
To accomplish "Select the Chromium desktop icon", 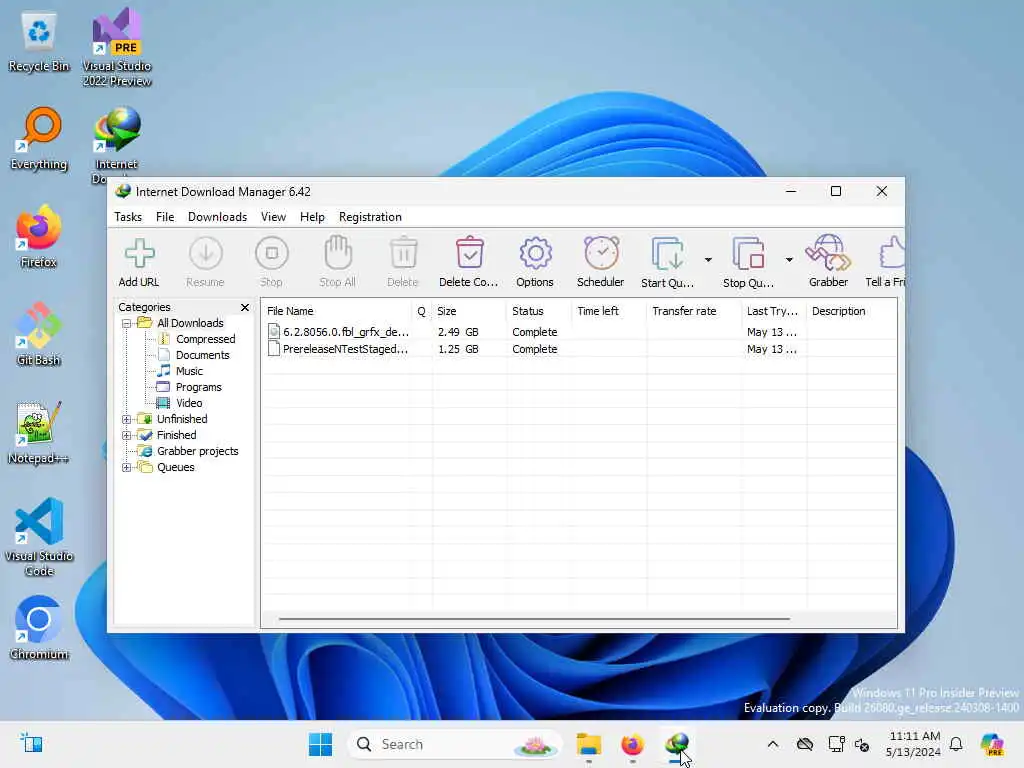I will click(39, 628).
